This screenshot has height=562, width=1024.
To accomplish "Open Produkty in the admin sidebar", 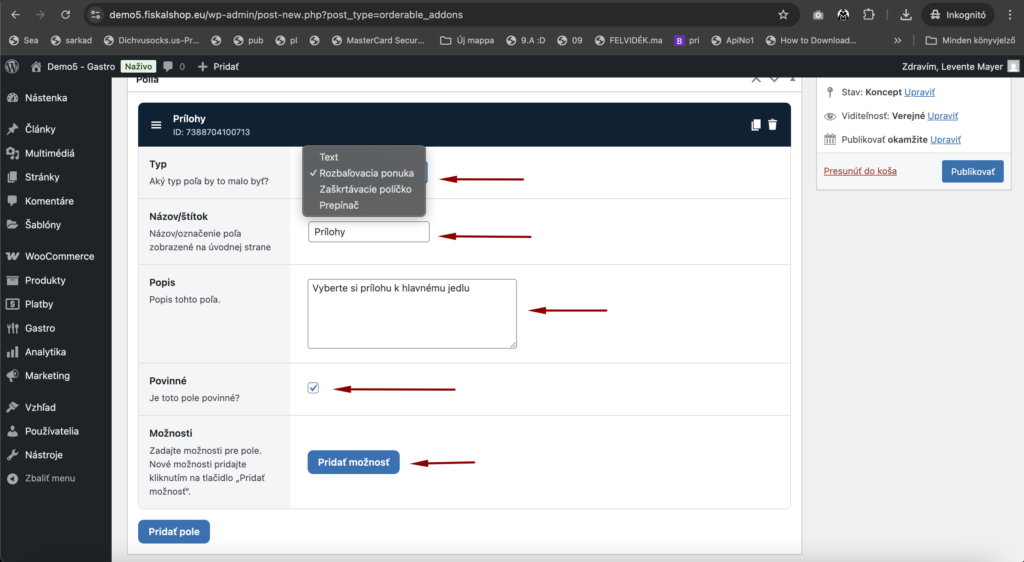I will [x=45, y=280].
